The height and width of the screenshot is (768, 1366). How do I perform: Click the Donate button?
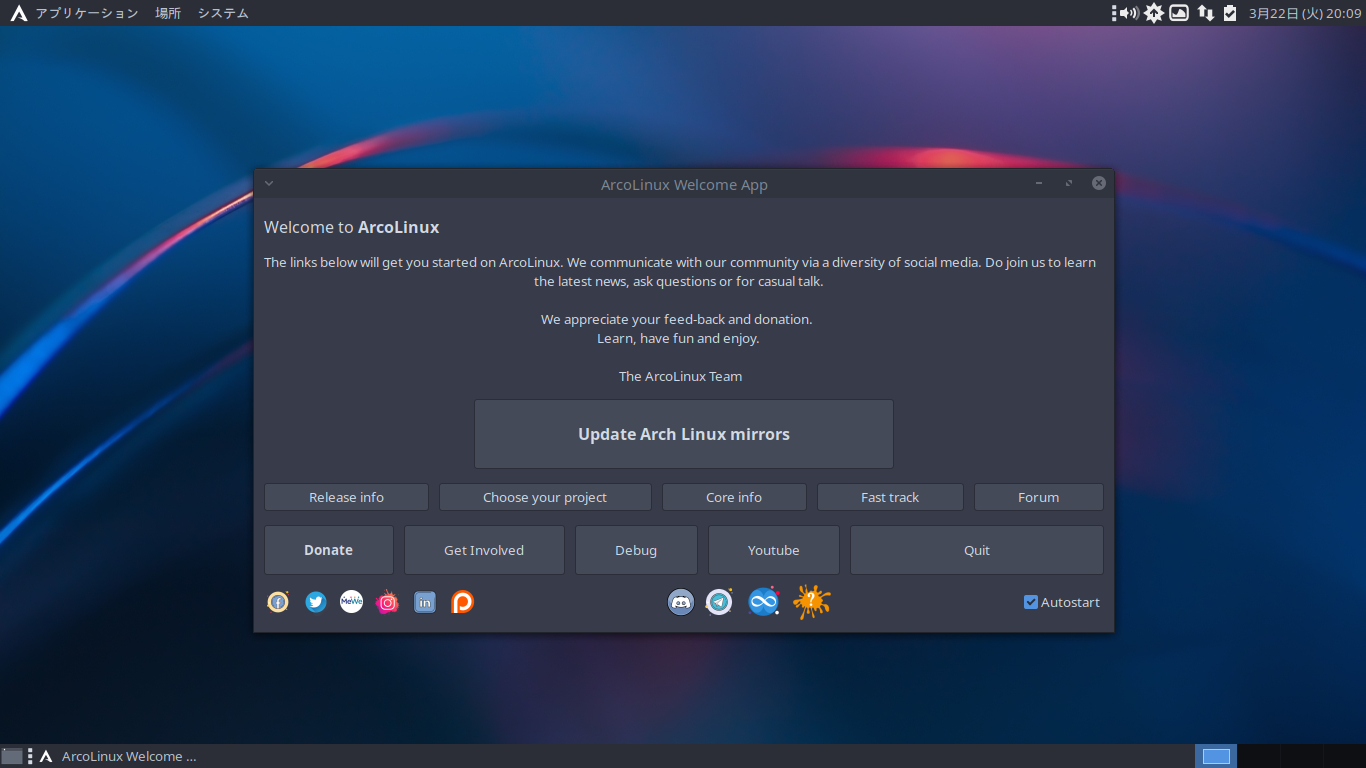pos(329,550)
